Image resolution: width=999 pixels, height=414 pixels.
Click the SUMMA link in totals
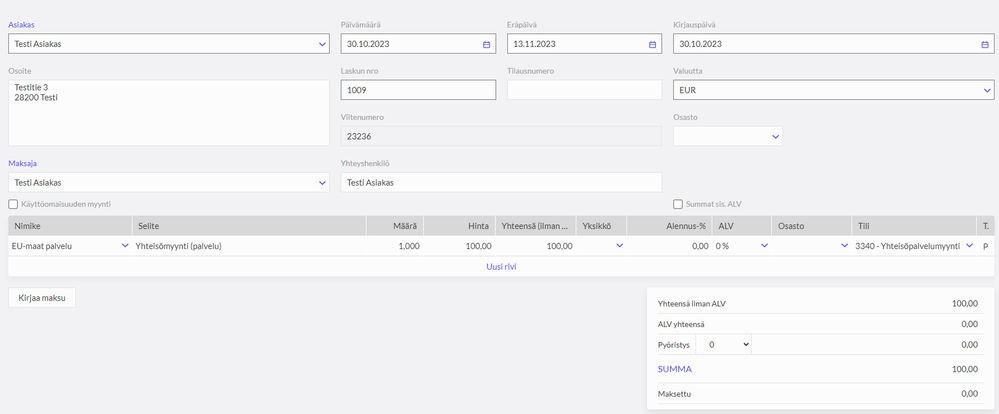pos(675,369)
